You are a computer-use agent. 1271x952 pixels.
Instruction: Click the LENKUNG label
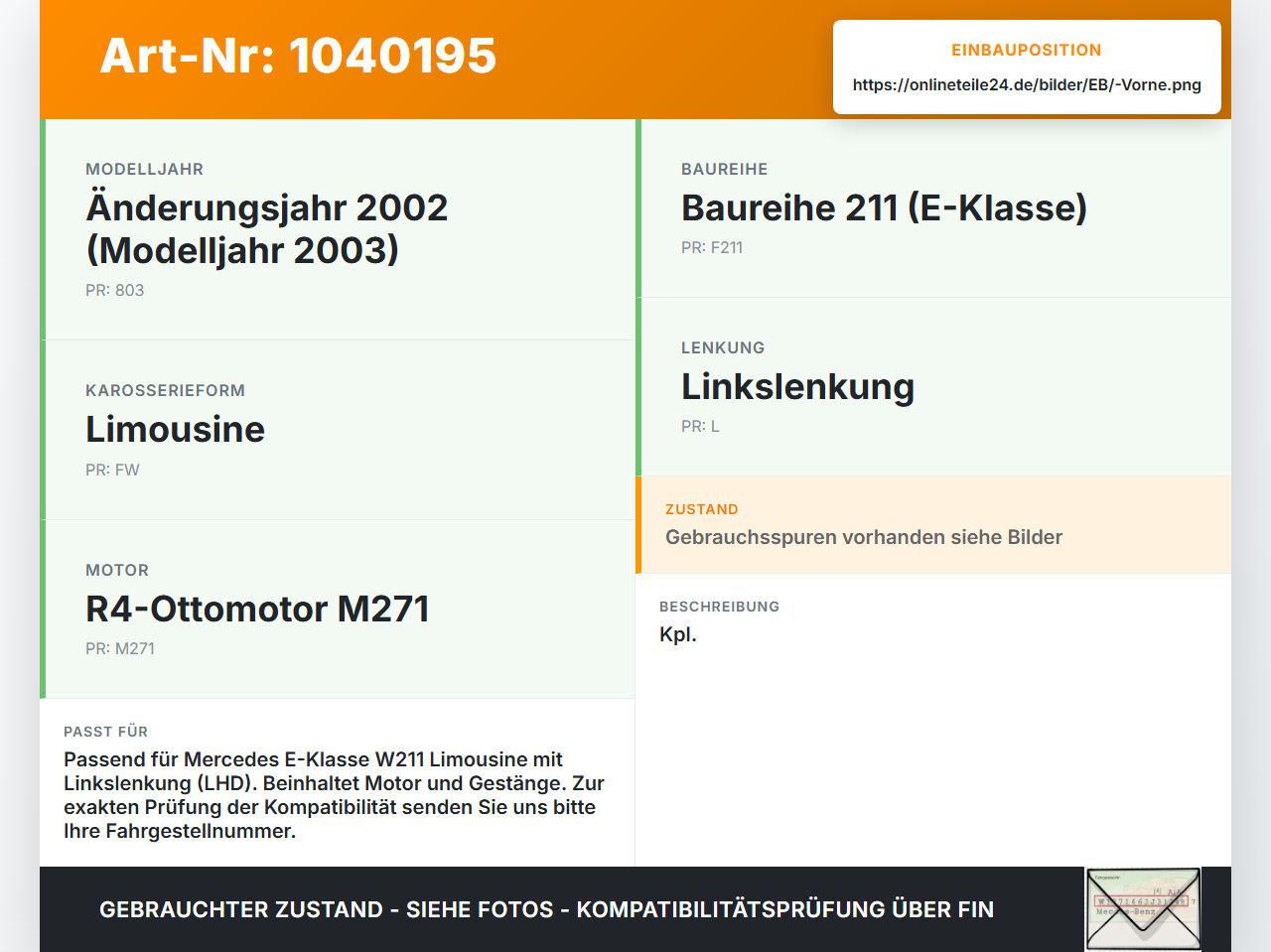(x=723, y=347)
